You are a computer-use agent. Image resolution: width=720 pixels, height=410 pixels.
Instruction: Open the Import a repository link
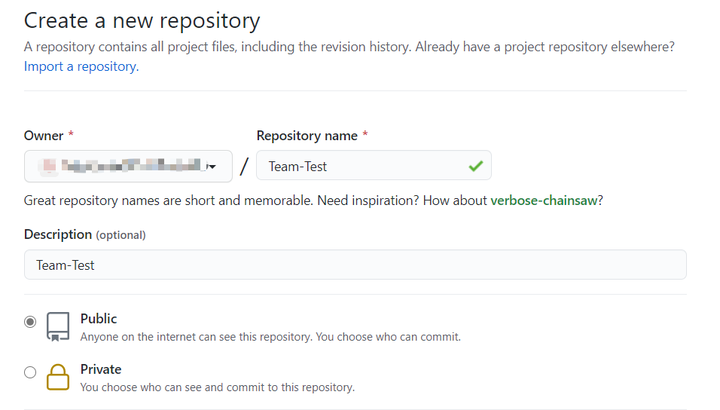coord(81,67)
